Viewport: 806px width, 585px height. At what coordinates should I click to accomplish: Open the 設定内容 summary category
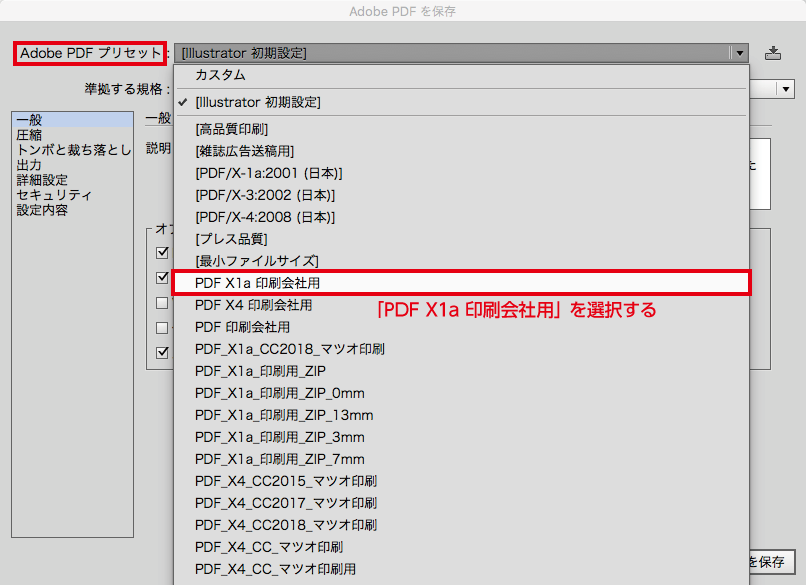72,210
